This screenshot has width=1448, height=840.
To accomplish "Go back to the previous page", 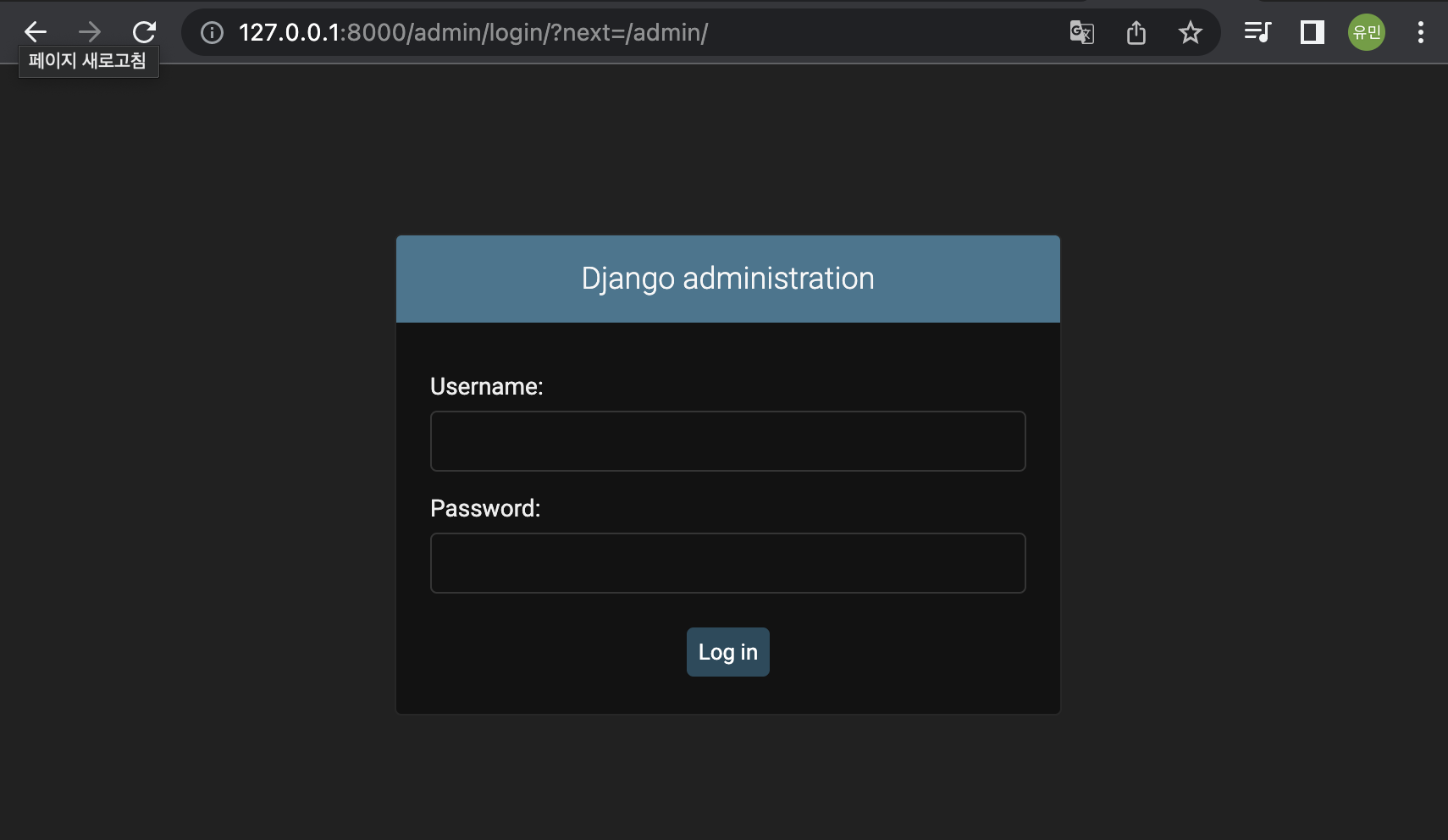I will (36, 32).
